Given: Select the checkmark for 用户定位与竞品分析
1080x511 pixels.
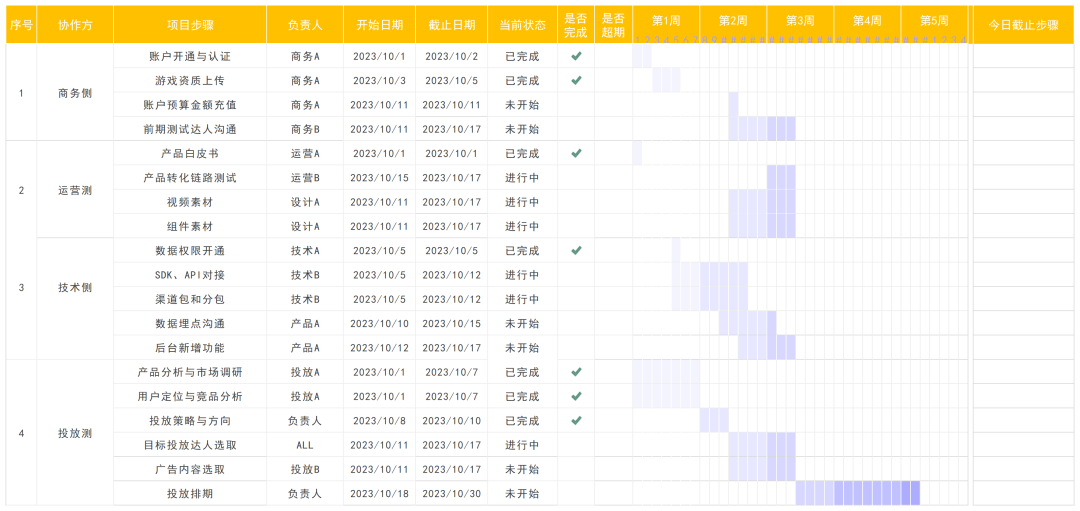Looking at the screenshot, I should tap(576, 396).
